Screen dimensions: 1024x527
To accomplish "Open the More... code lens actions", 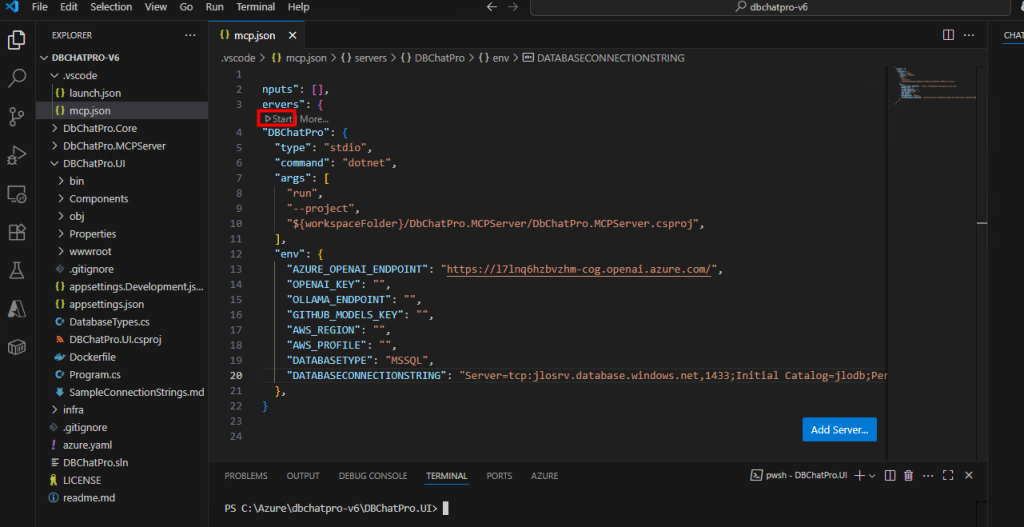I will click(x=314, y=119).
